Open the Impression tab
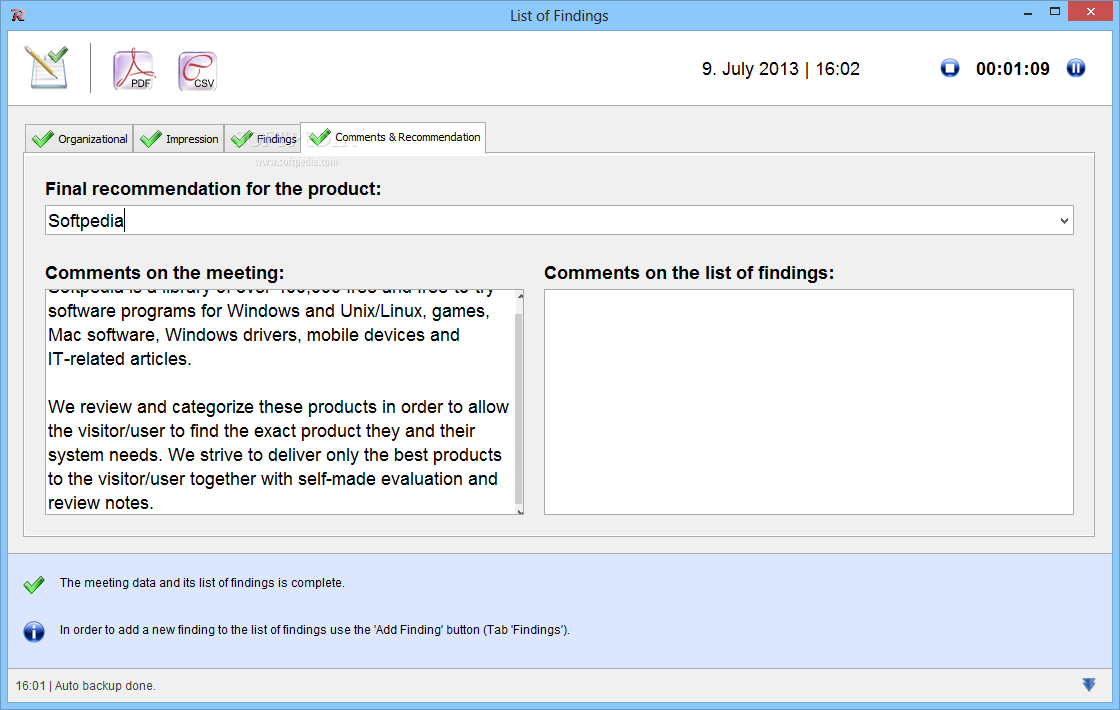 (x=179, y=139)
